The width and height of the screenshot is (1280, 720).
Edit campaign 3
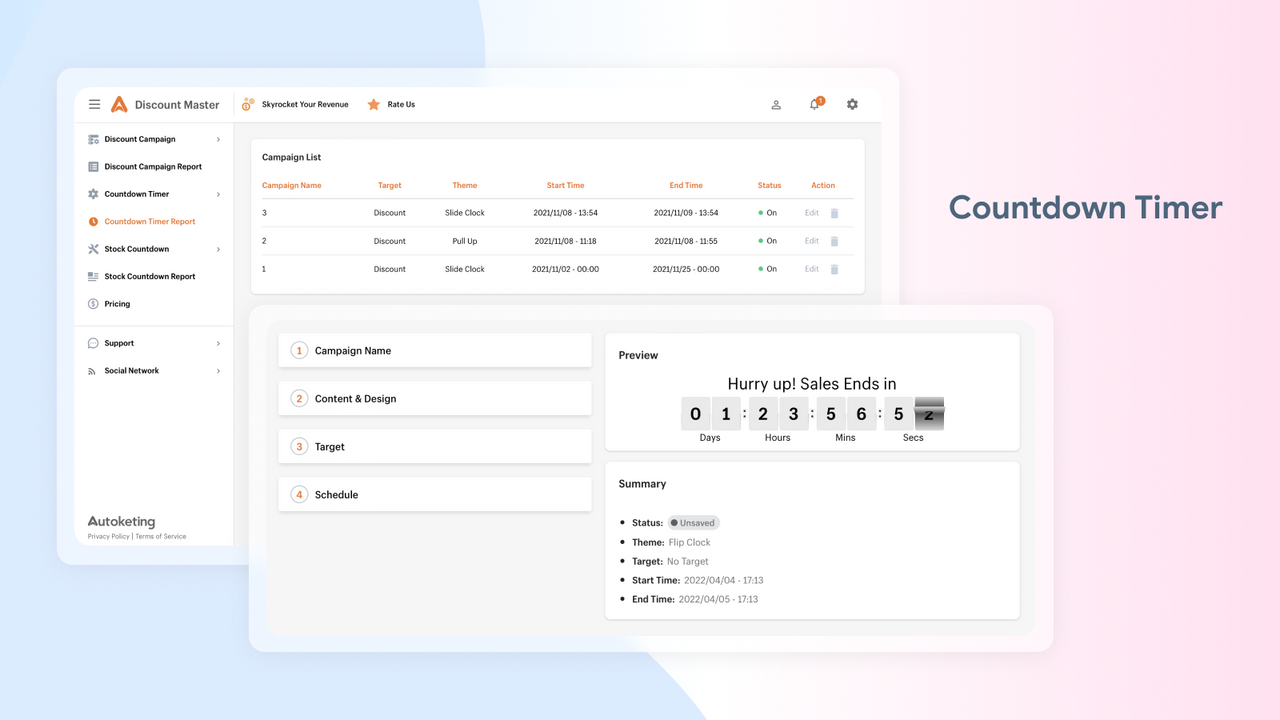coord(812,213)
